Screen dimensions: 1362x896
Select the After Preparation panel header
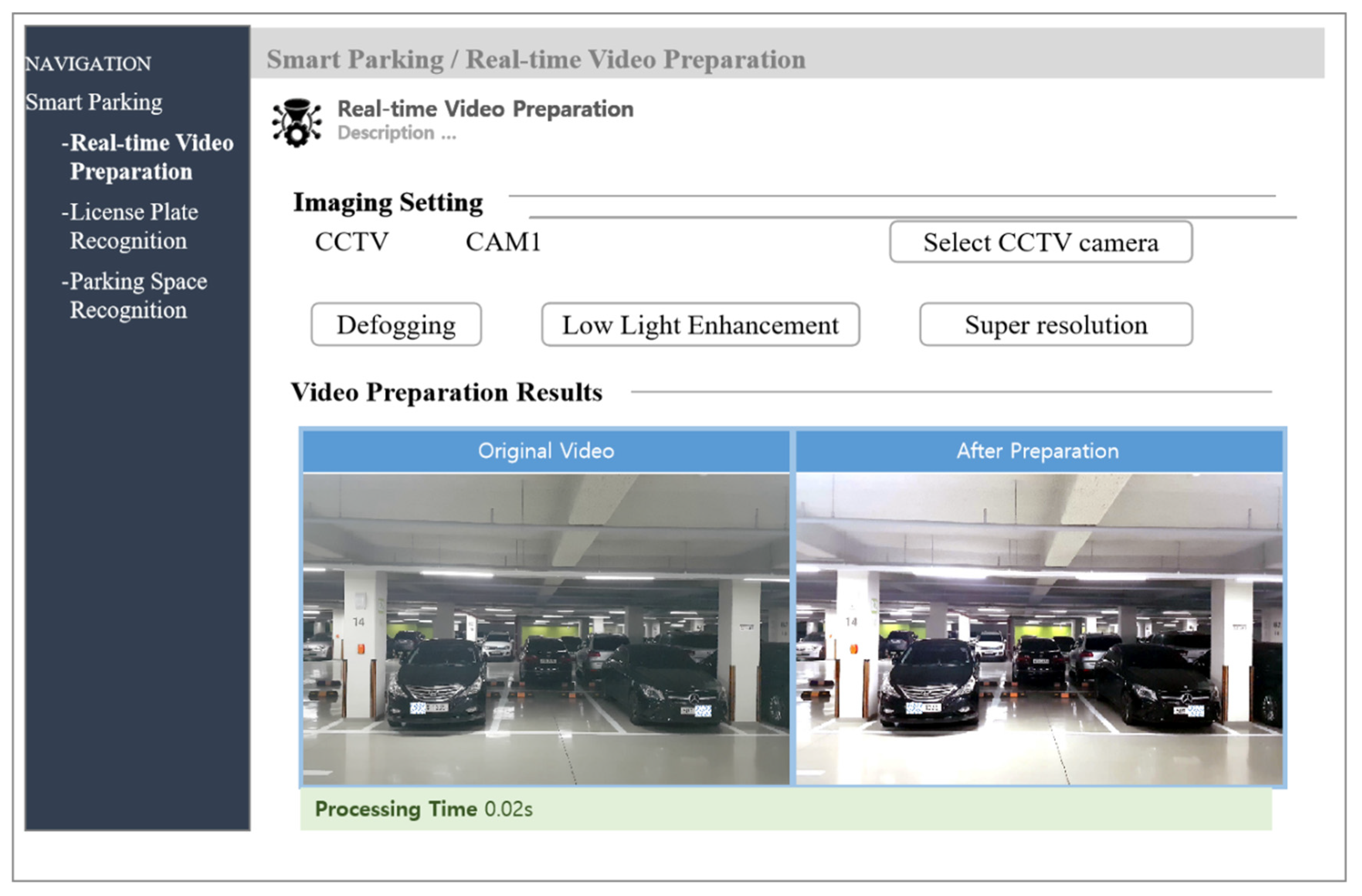1038,451
